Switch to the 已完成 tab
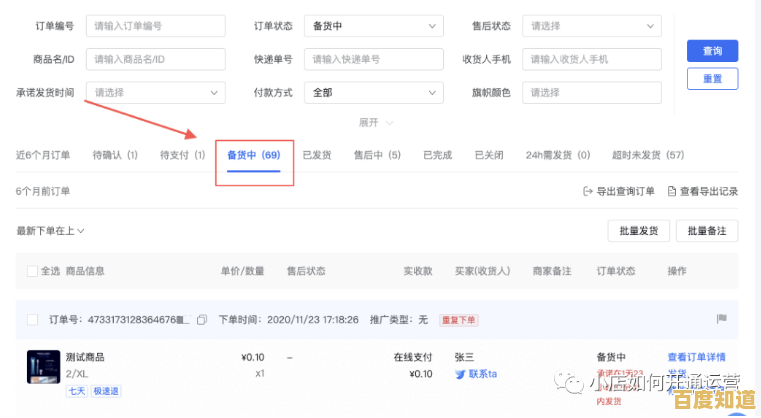This screenshot has width=761, height=418. pos(437,155)
